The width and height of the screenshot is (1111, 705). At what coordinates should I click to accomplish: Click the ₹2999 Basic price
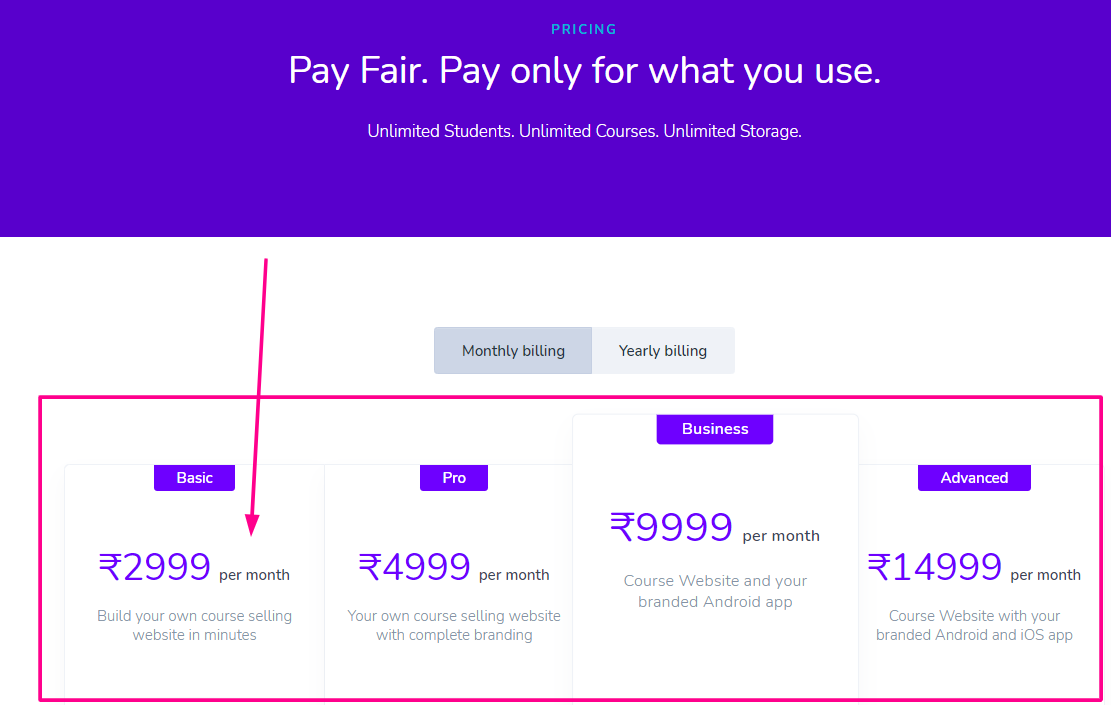coord(155,568)
